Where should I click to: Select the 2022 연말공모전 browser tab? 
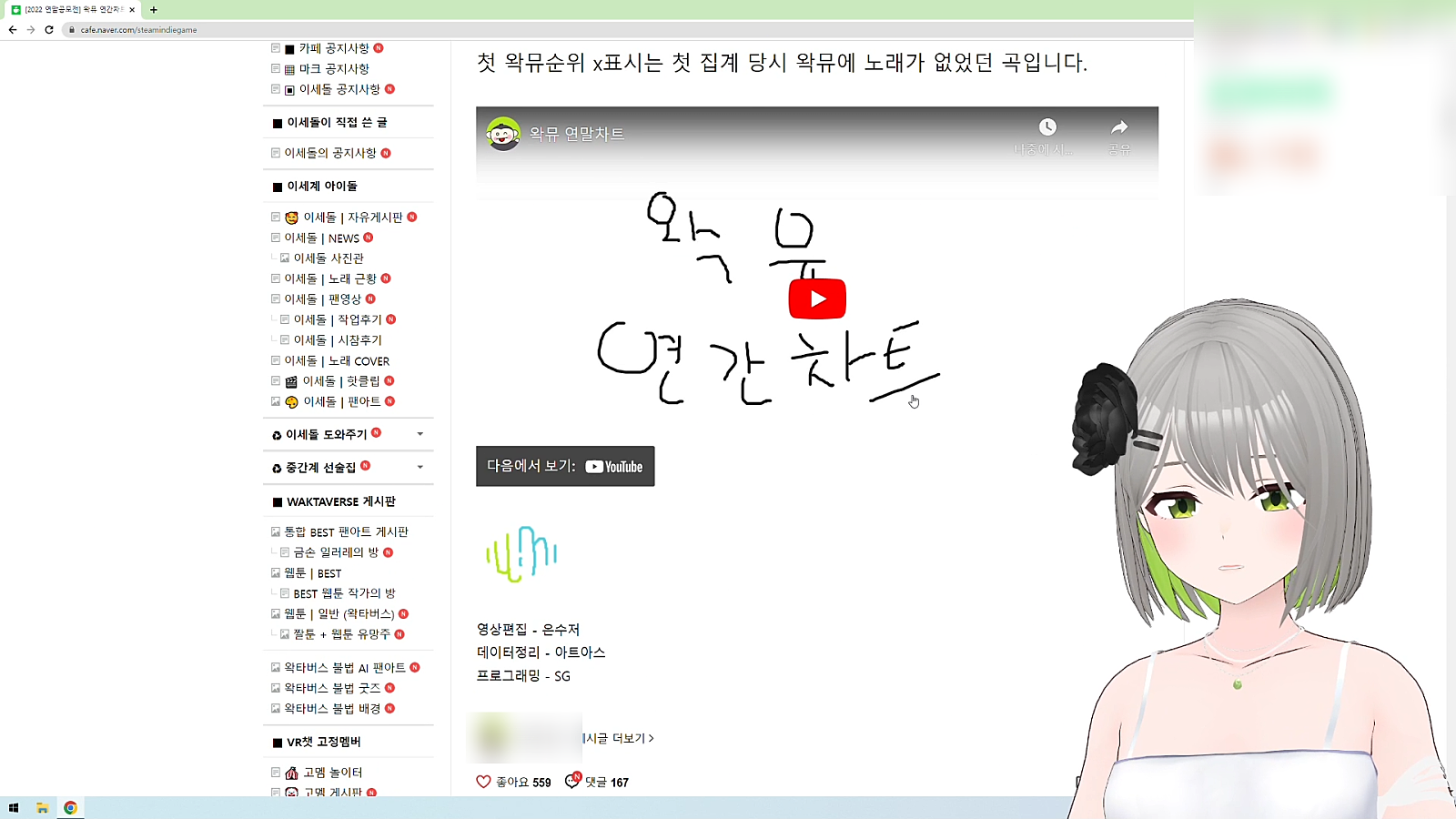73,9
